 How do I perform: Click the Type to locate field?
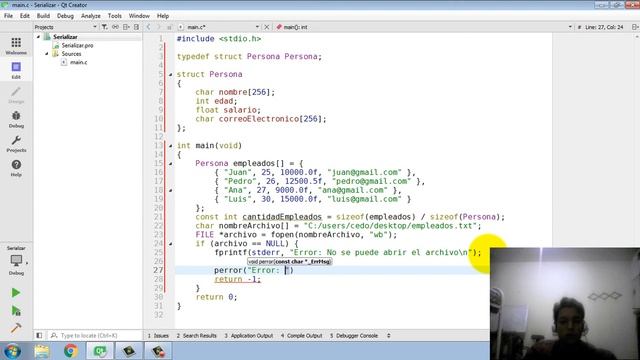point(95,336)
